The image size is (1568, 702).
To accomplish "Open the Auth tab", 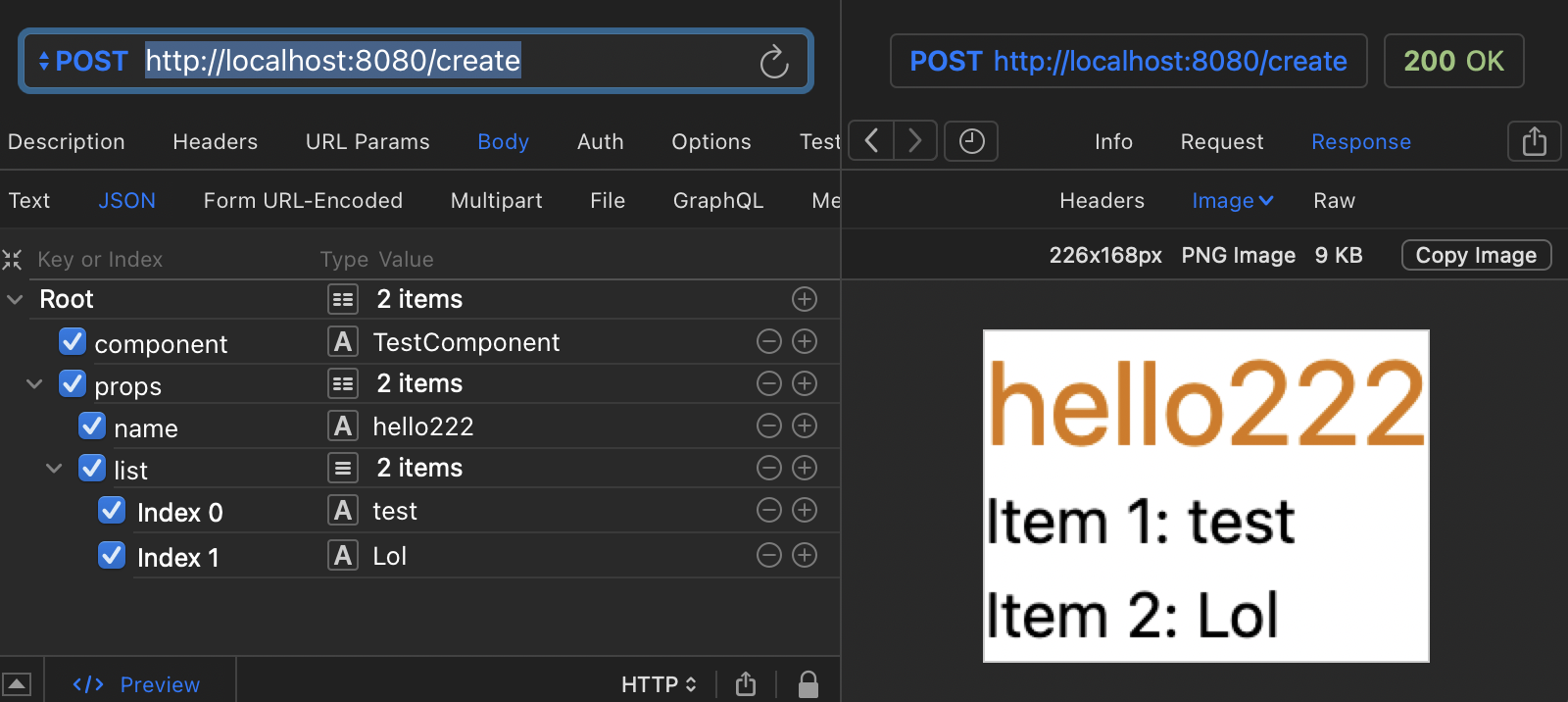I will pos(601,141).
